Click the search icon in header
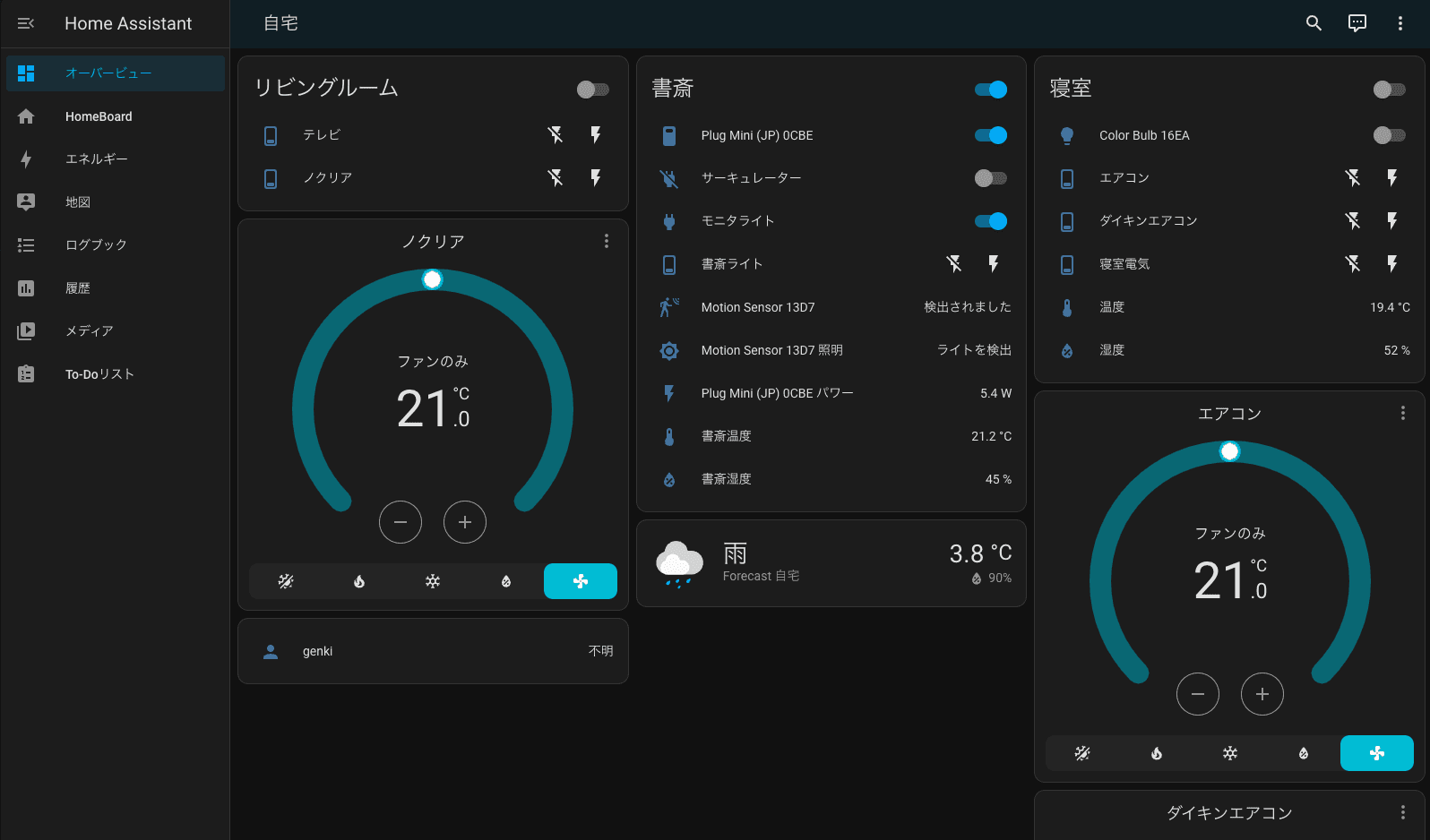Image resolution: width=1430 pixels, height=840 pixels. point(1314,23)
